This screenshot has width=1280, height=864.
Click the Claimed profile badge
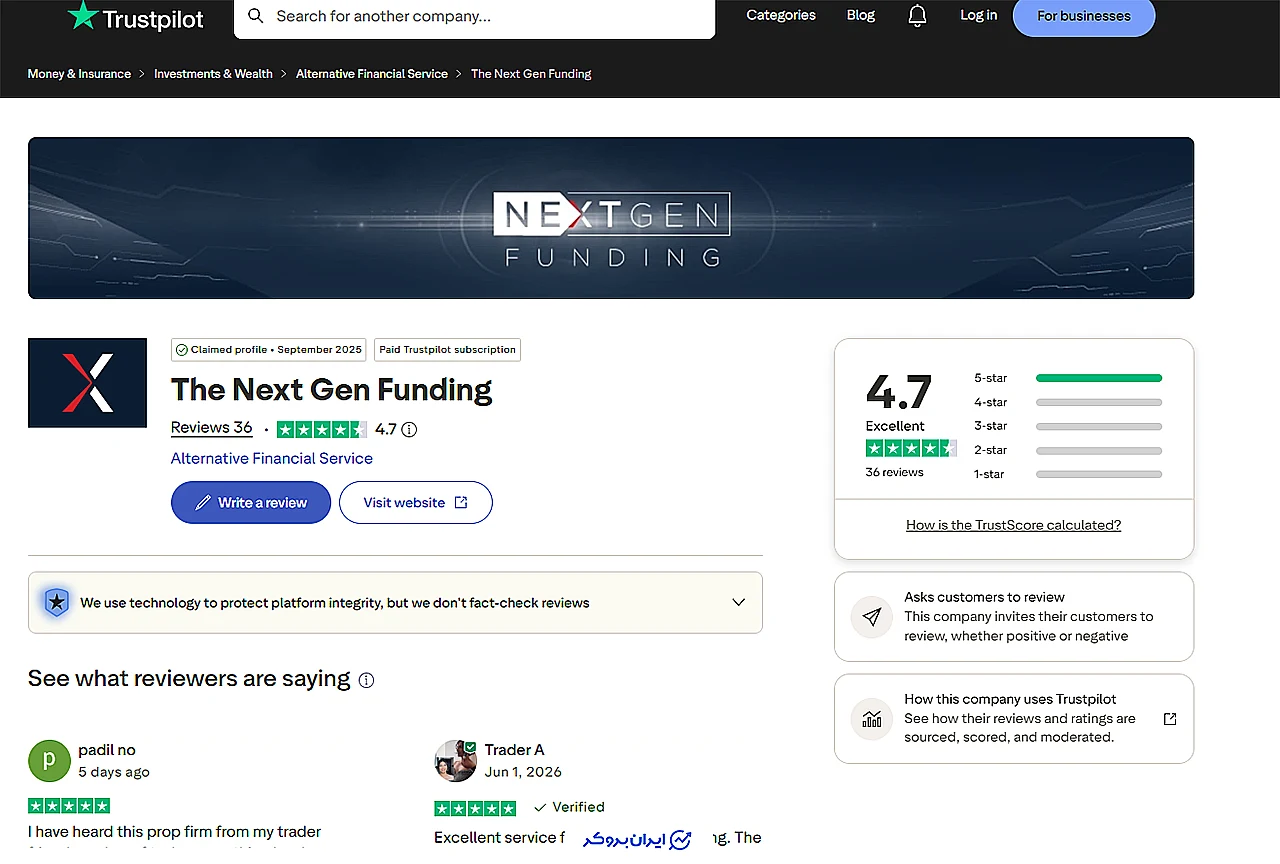269,350
